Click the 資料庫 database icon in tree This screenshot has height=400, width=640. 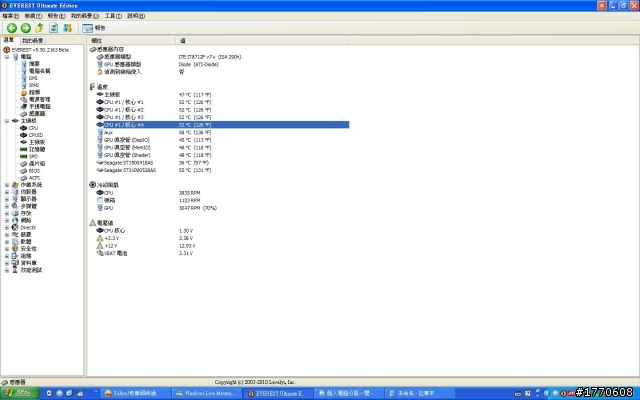(x=15, y=263)
